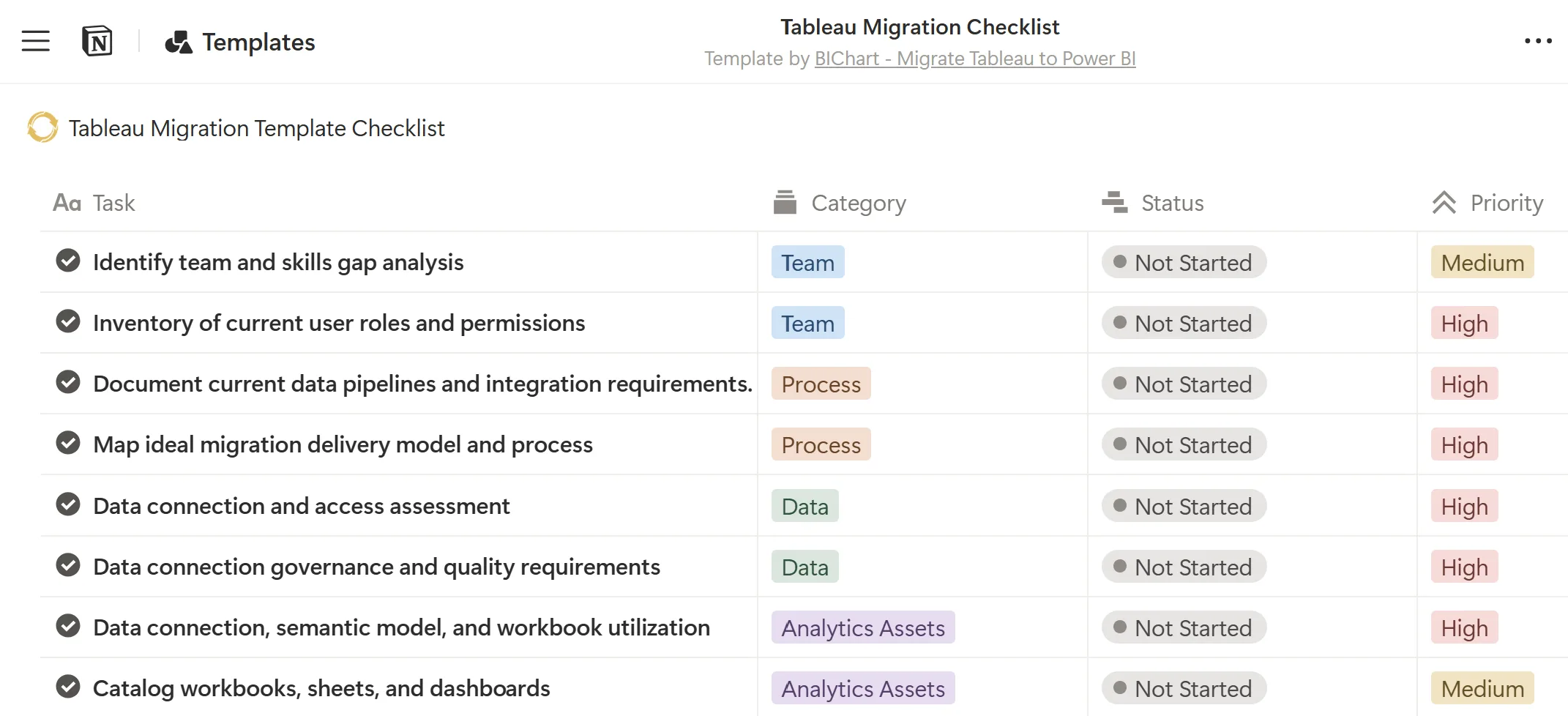
Task: Open the Status selector on the first row
Action: point(1183,262)
